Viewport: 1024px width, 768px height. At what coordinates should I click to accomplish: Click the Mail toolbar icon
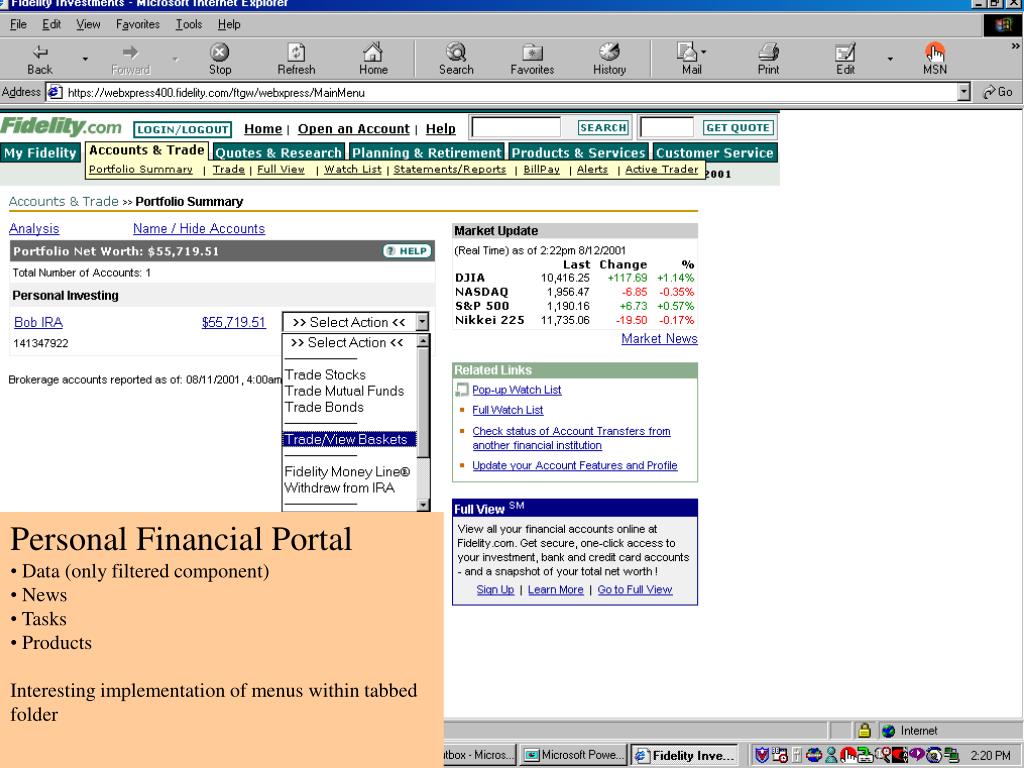coord(688,52)
